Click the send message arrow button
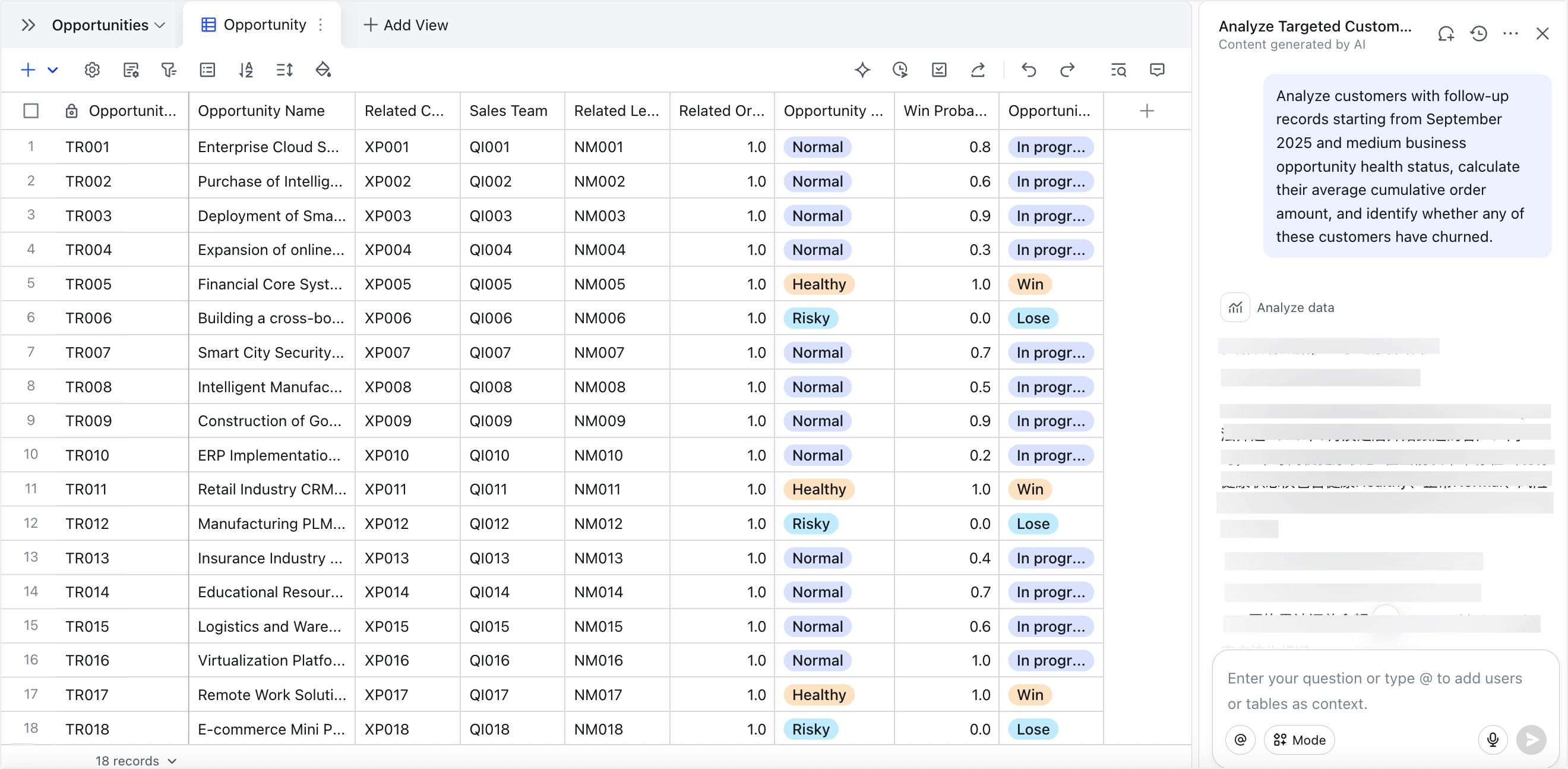Screen dimensions: 1568x769 coord(1532,740)
